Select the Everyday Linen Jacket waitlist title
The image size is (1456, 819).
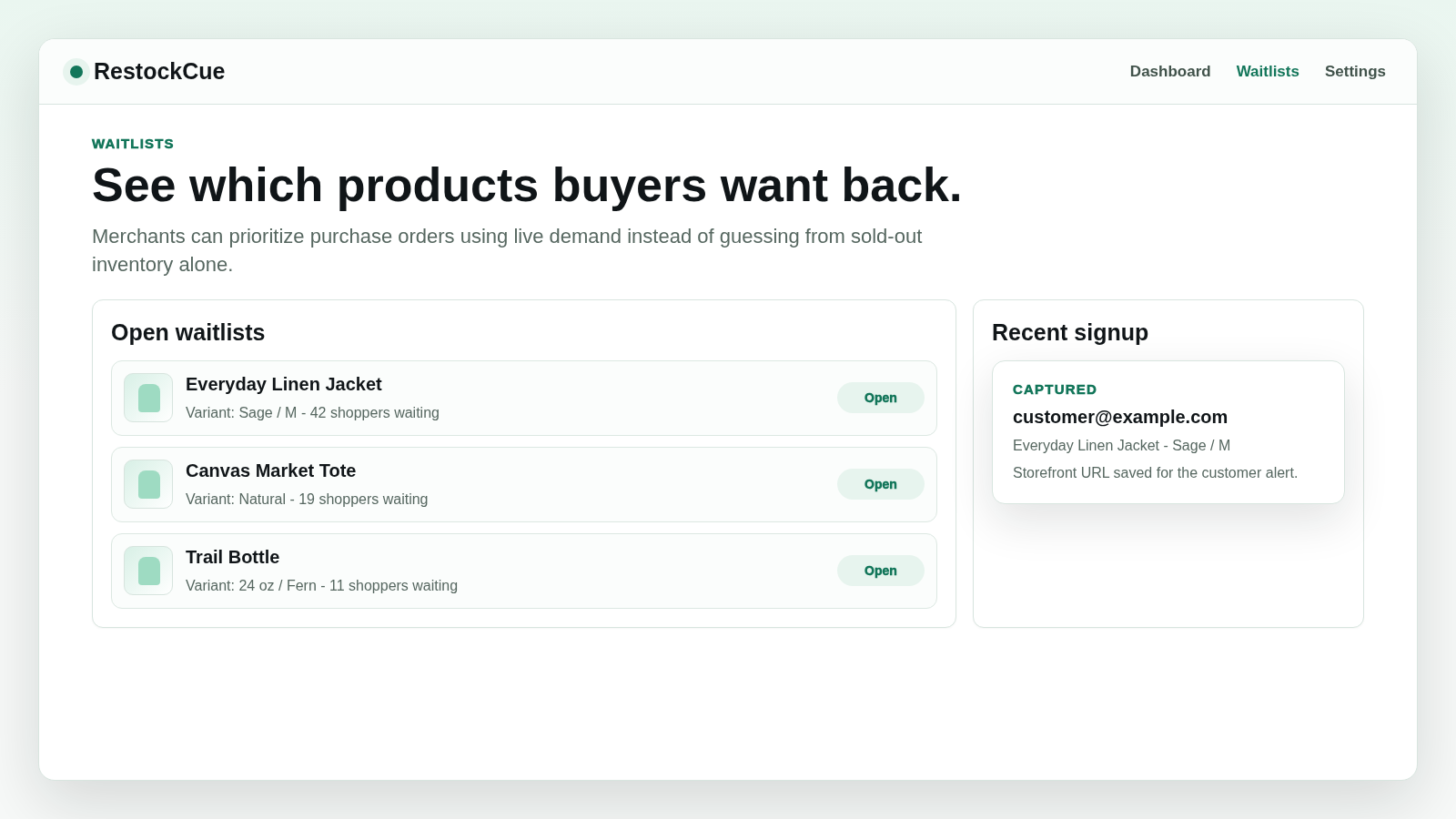[x=284, y=384]
